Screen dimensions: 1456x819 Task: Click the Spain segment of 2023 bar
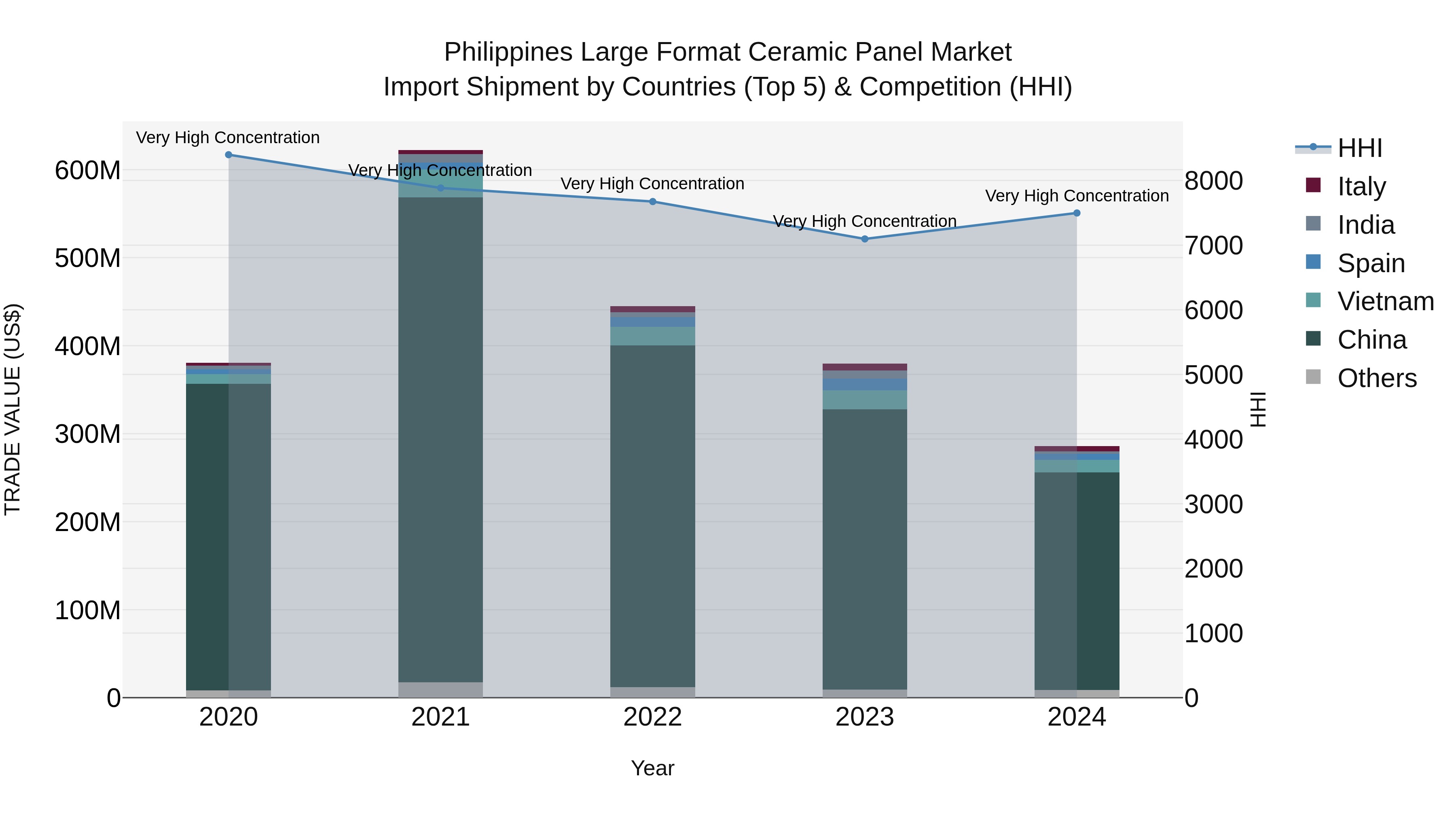click(x=865, y=384)
